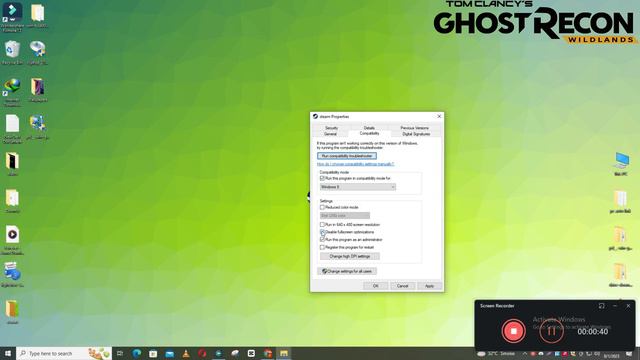Launch VLC media player from taskbar

point(186,353)
